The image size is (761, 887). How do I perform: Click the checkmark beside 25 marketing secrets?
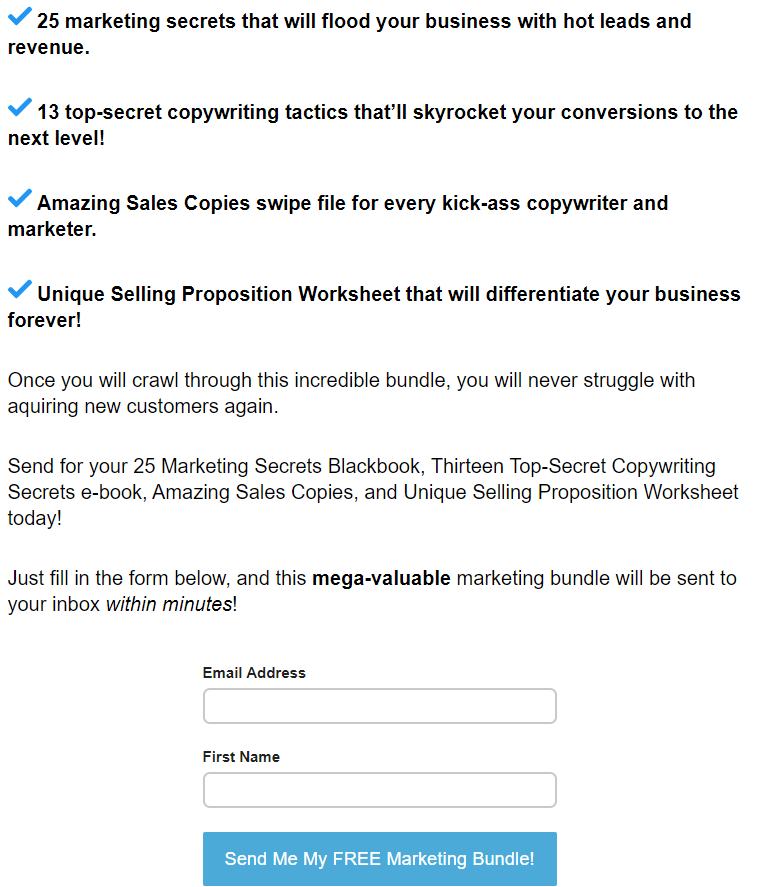[19, 17]
